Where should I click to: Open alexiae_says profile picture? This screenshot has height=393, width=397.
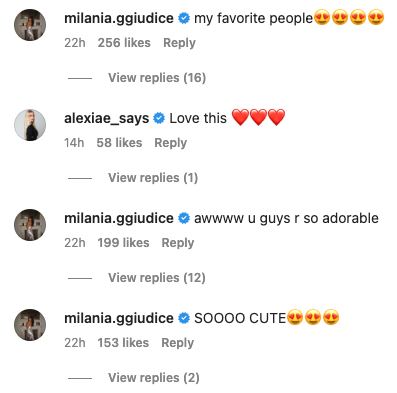point(30,125)
